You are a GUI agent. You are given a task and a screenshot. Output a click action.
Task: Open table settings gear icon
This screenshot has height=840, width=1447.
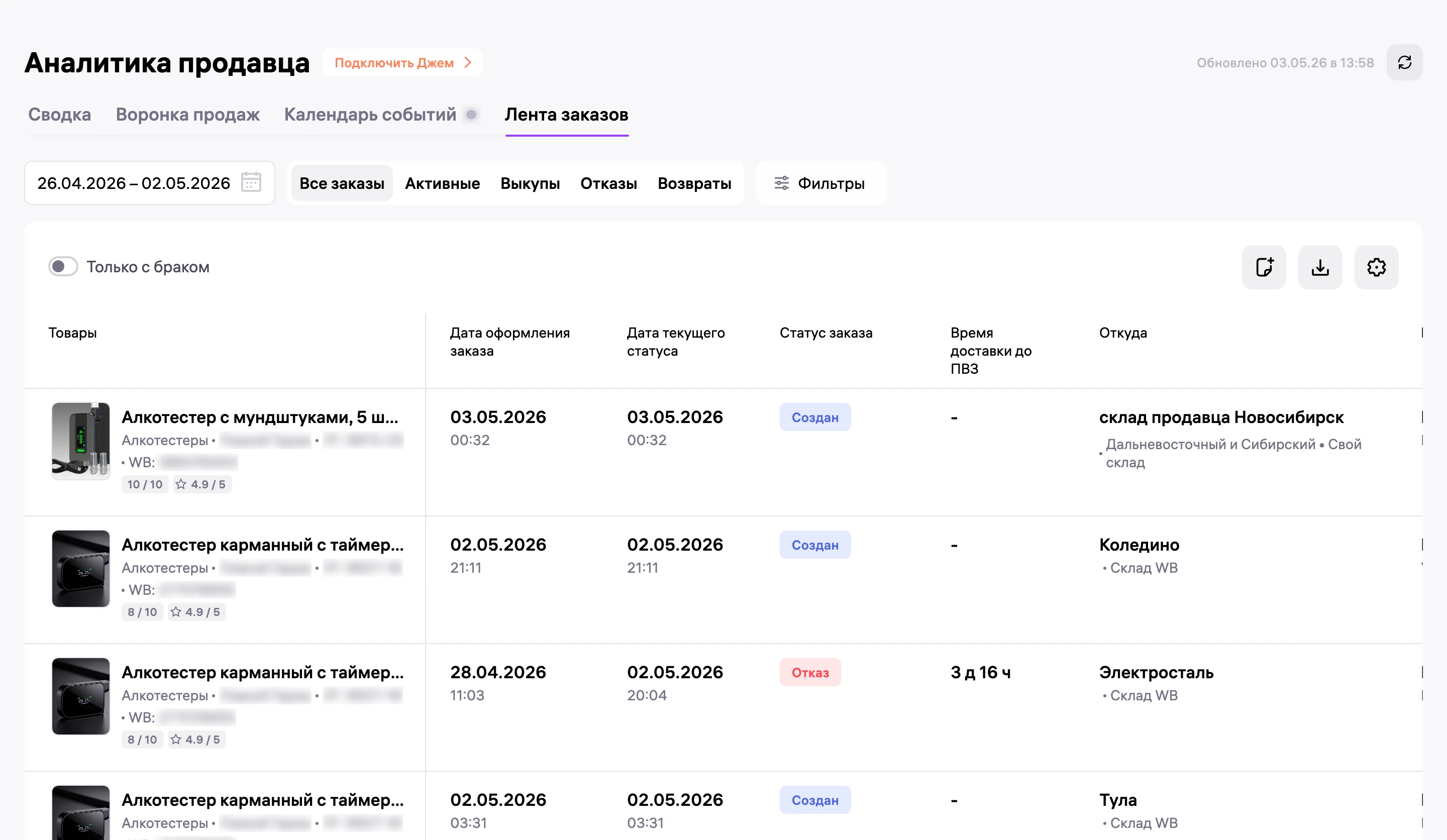tap(1376, 267)
